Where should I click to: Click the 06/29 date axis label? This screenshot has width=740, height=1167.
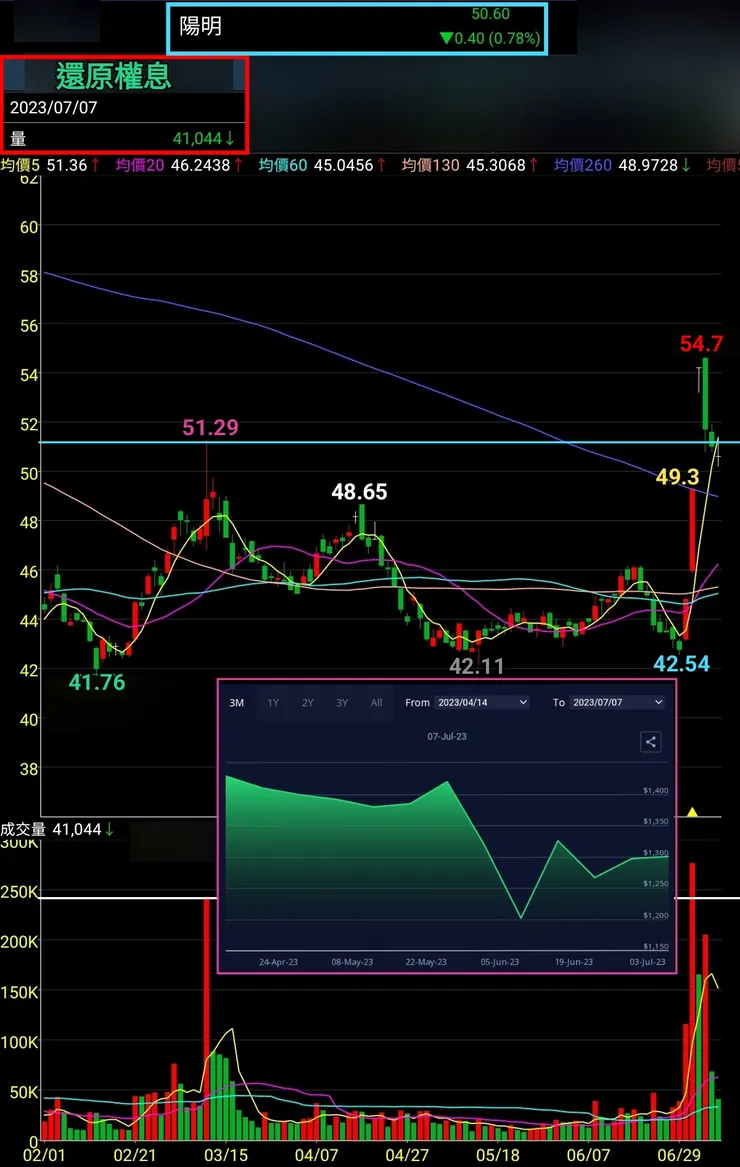679,1155
